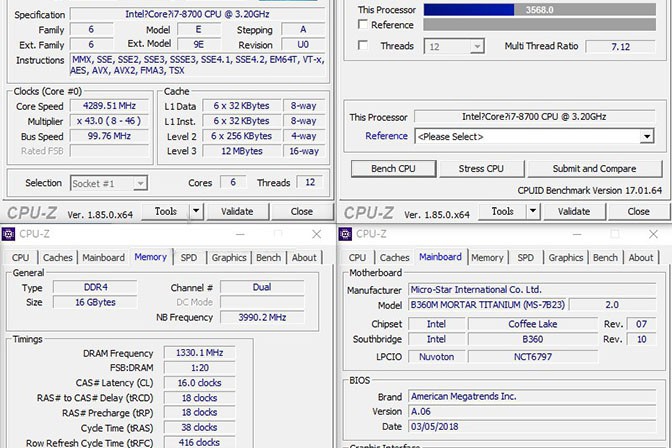The image size is (672, 448).
Task: Click CPU-Z app icon in Memory window title
Action: click(8, 234)
